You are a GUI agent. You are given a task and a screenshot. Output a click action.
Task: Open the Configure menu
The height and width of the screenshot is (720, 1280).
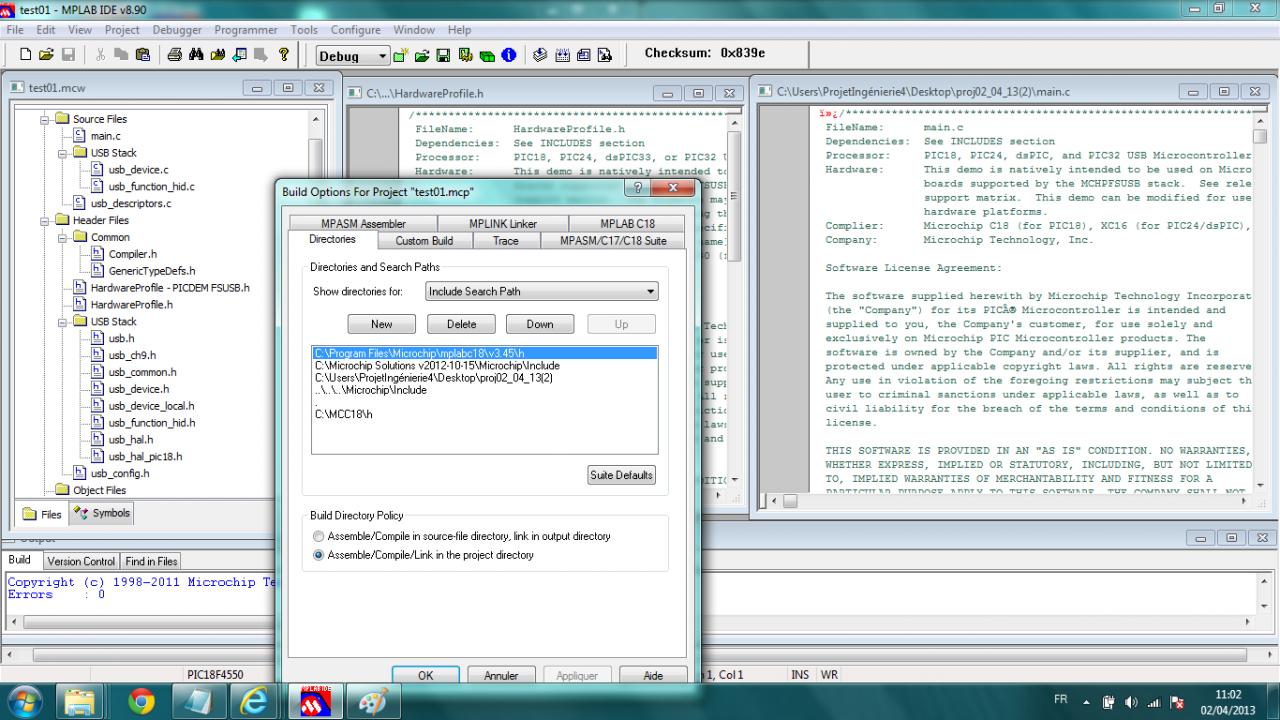pos(356,30)
